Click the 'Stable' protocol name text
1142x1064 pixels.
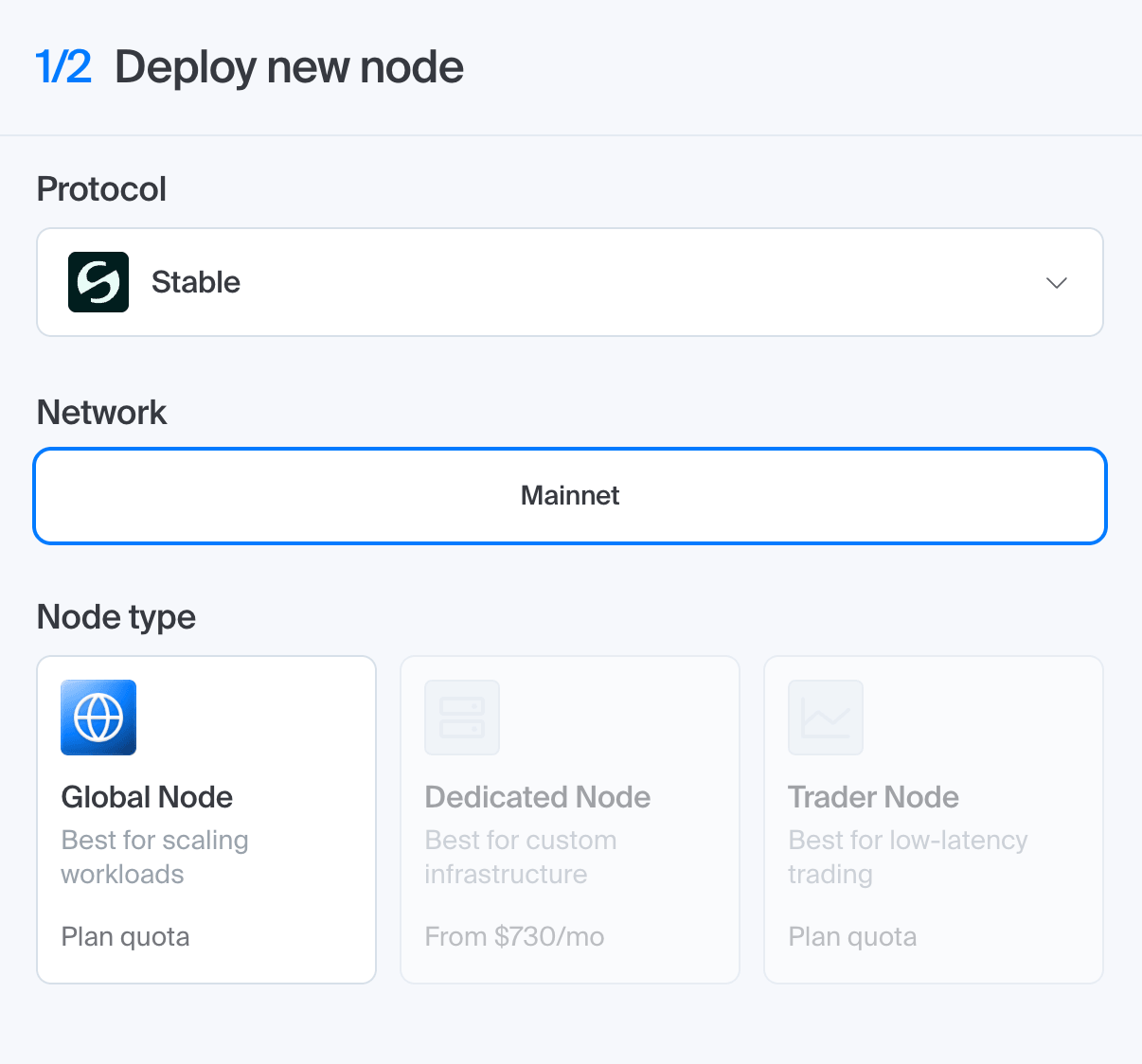pos(196,282)
